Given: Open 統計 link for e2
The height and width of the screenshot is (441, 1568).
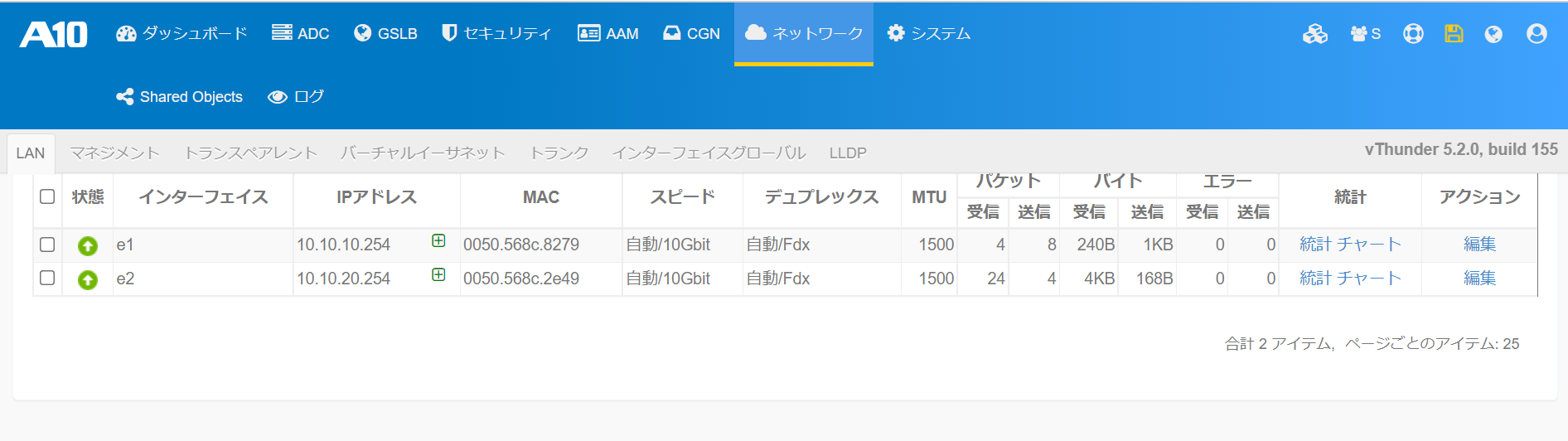Looking at the screenshot, I should 1315,279.
